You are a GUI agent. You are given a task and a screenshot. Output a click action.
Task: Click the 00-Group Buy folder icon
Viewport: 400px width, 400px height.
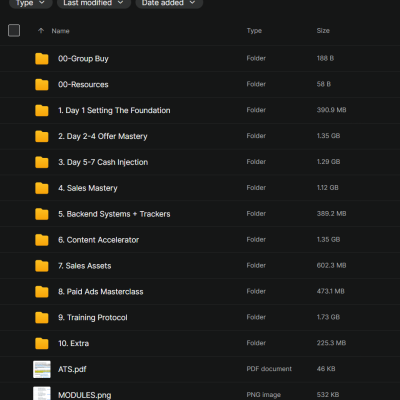click(x=42, y=59)
